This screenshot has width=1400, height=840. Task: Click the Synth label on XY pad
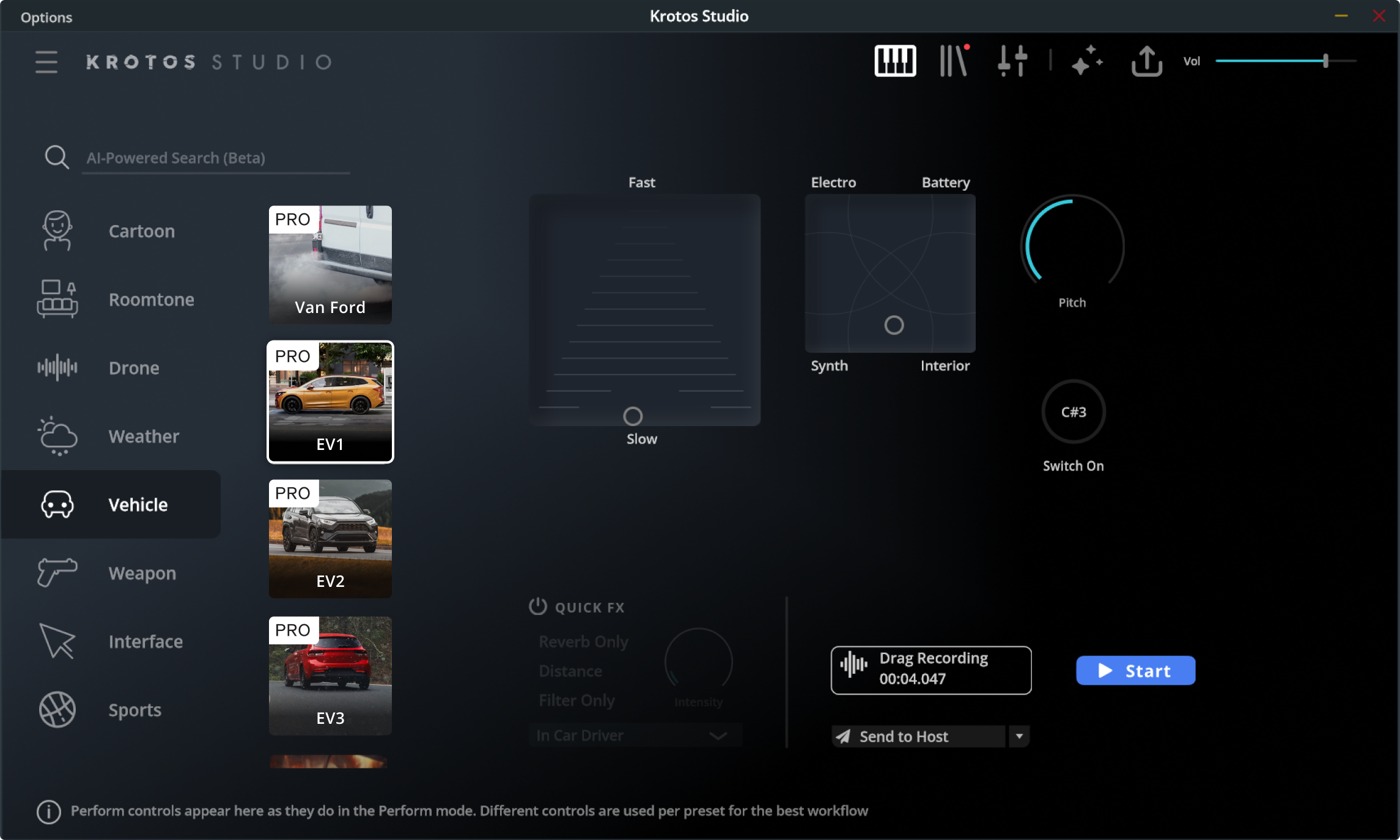829,366
